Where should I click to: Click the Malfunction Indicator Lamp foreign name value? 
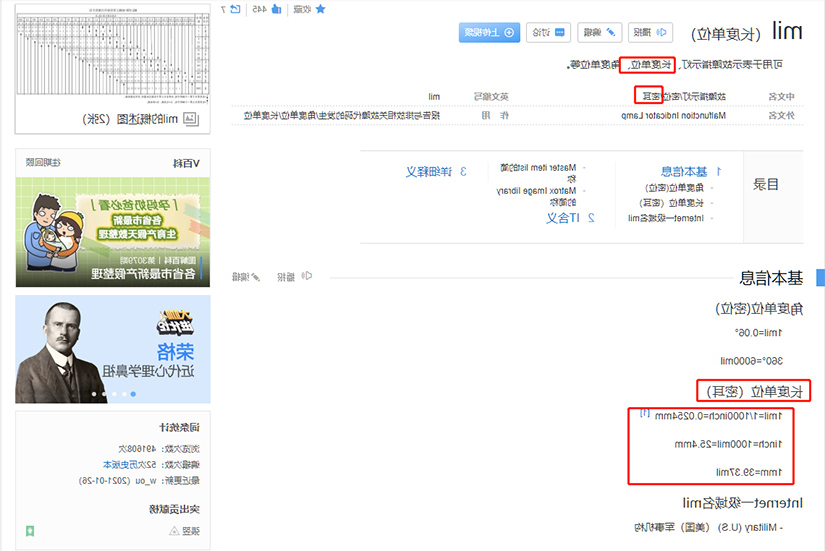click(x=673, y=115)
